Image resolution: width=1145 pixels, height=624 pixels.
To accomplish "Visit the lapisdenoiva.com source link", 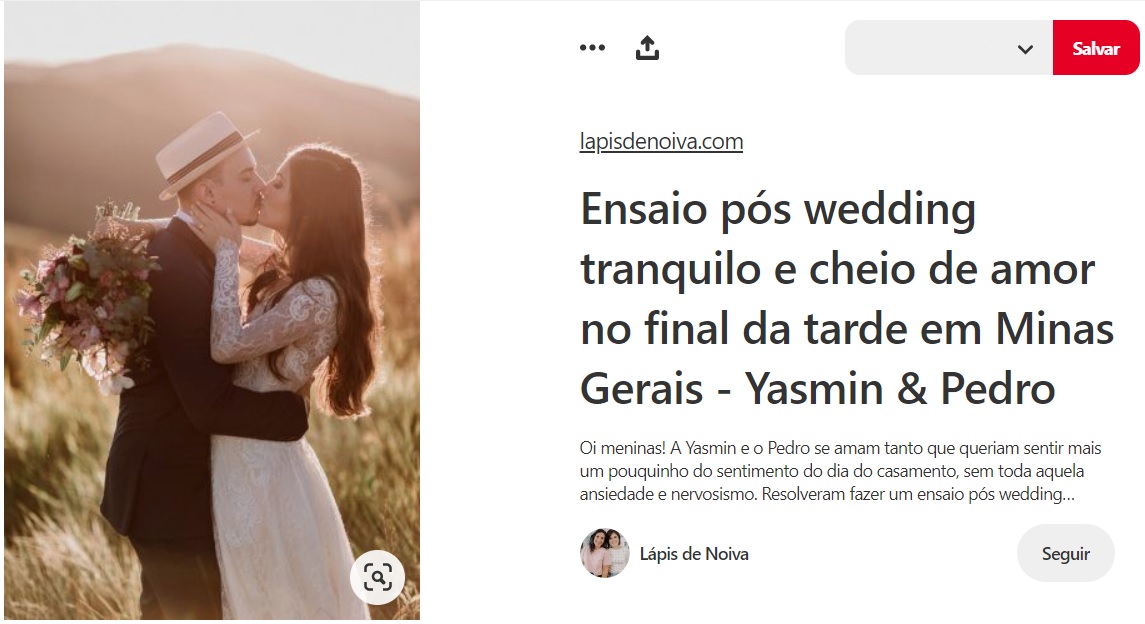I will pos(661,141).
